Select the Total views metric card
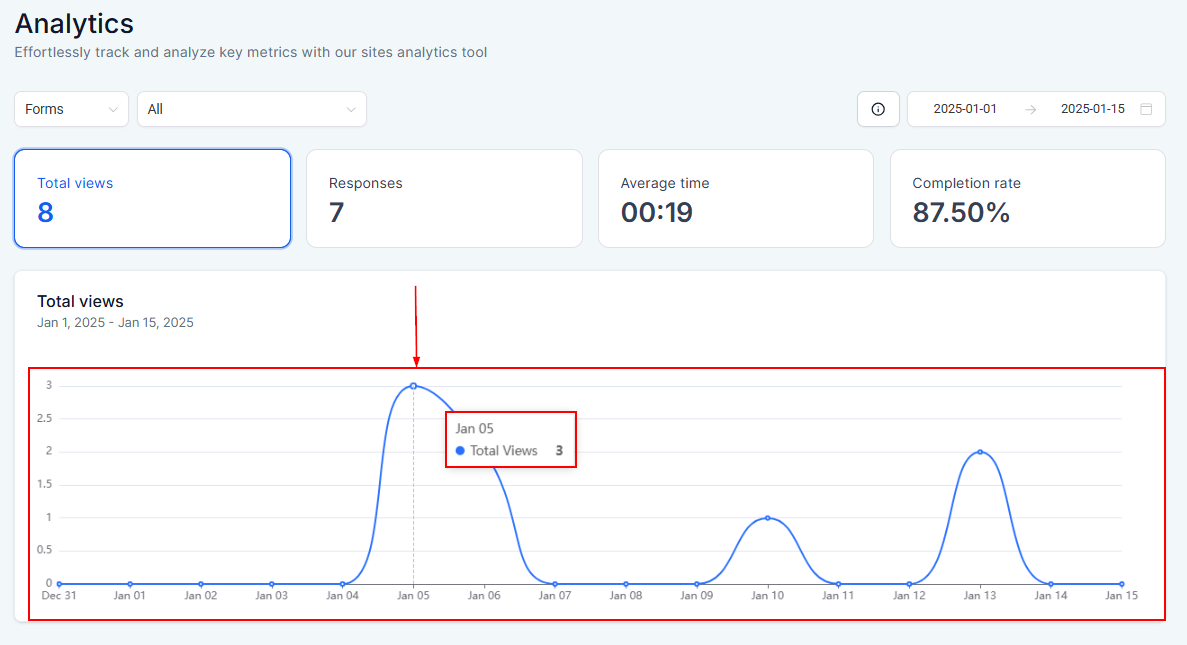Image resolution: width=1187 pixels, height=645 pixels. tap(152, 198)
